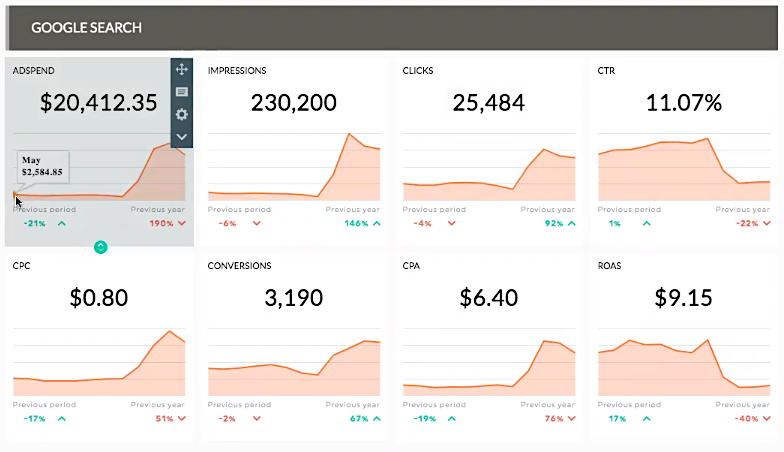Click the move widget icon on Adspend
Screen dimensions: 784x452
click(x=181, y=69)
